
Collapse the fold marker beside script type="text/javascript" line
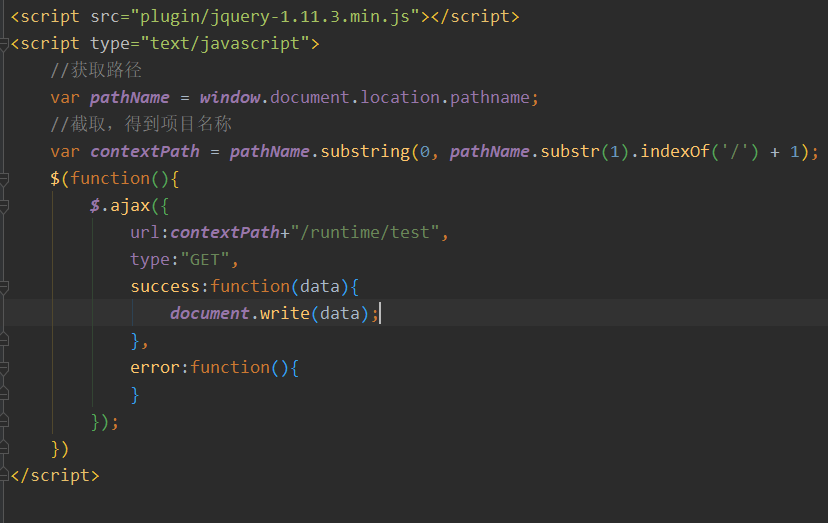[4, 44]
